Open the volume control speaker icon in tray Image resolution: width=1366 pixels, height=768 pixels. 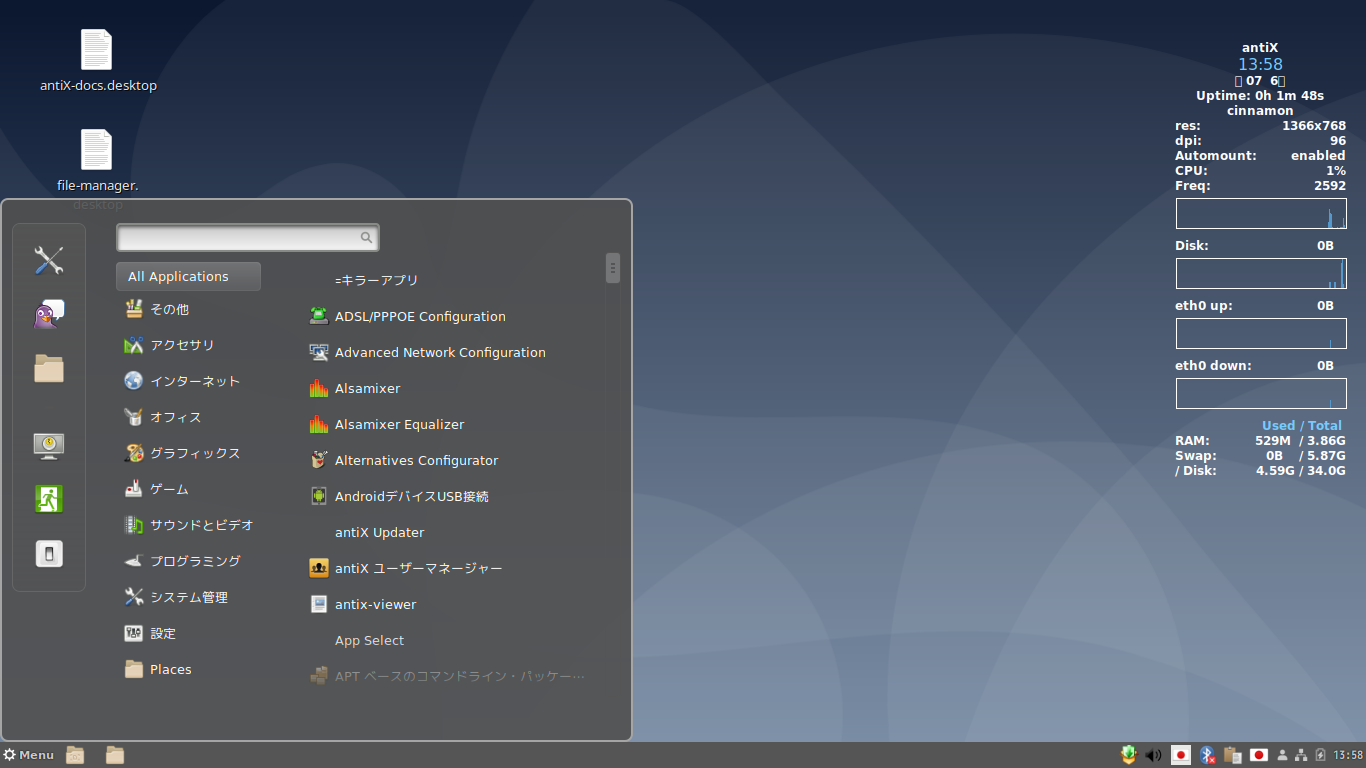coord(1153,755)
